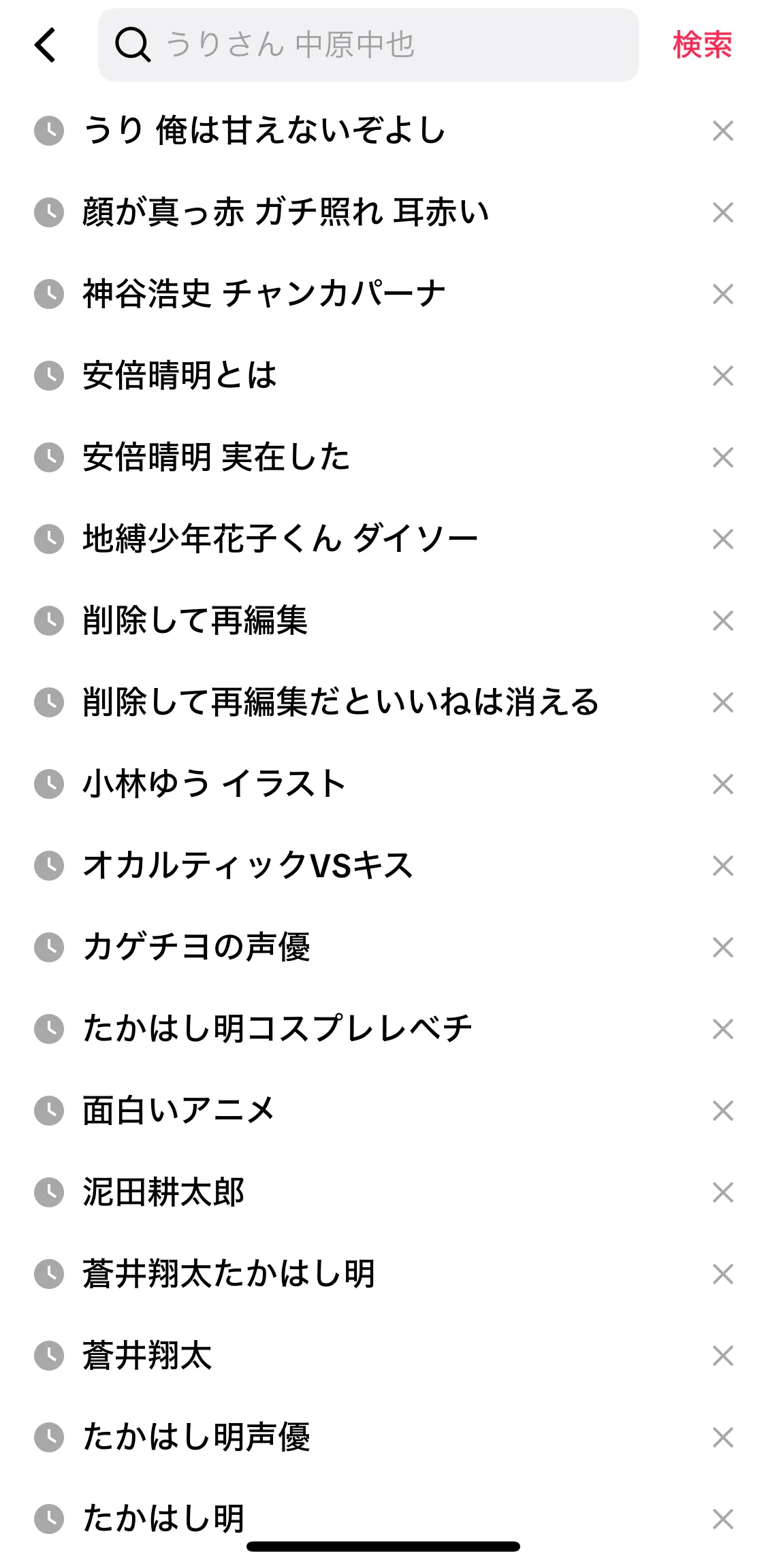The height and width of the screenshot is (1568, 766).
Task: Remove うり 俺は甘えないぞよし from history
Action: tap(722, 131)
